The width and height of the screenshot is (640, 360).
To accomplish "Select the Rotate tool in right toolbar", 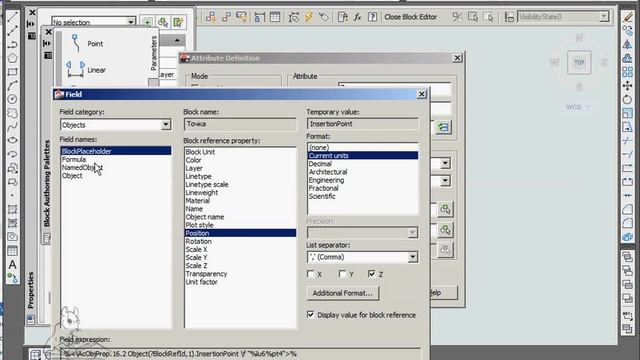I will [627, 99].
